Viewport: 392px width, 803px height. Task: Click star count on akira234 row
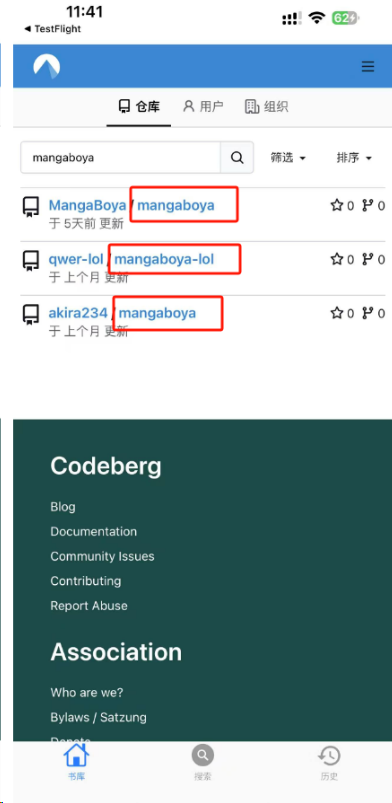click(342, 313)
